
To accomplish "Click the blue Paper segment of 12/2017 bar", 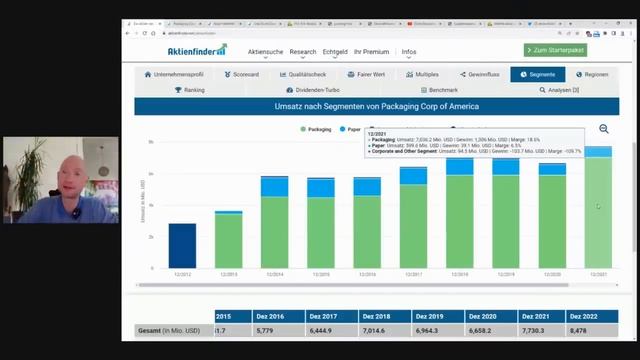I will [413, 176].
